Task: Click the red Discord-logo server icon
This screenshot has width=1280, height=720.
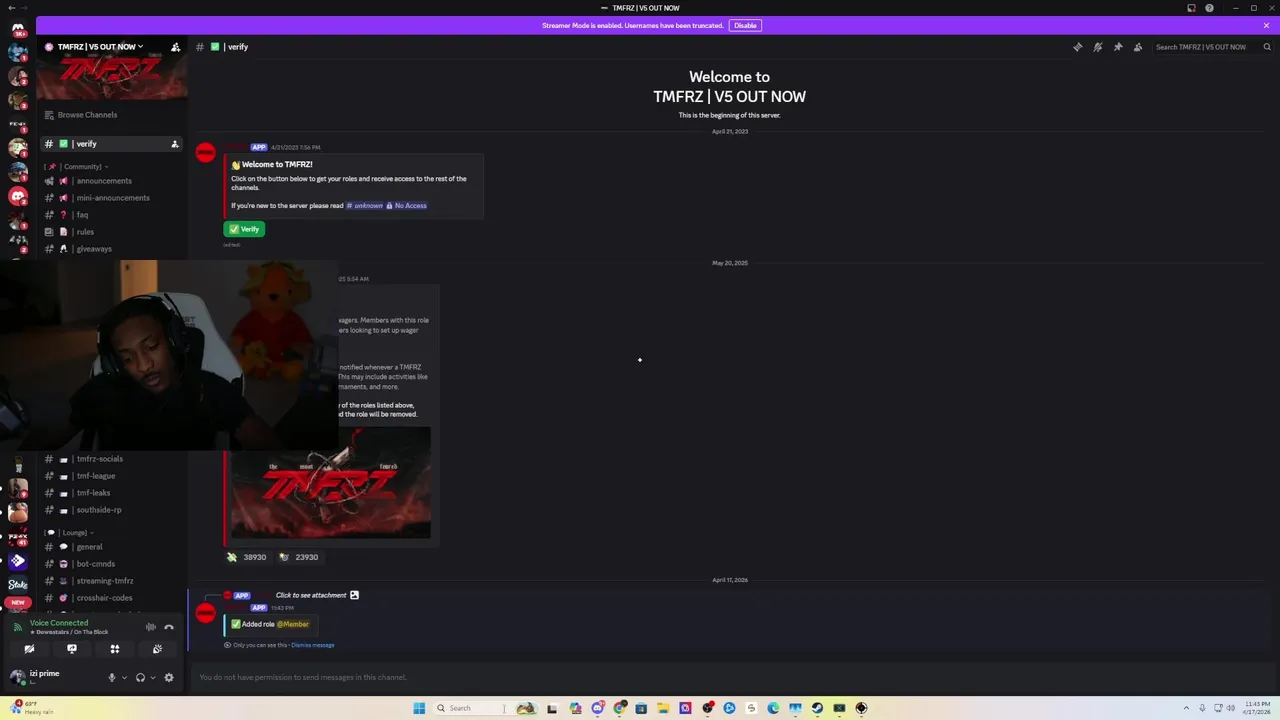Action: pyautogui.click(x=18, y=196)
